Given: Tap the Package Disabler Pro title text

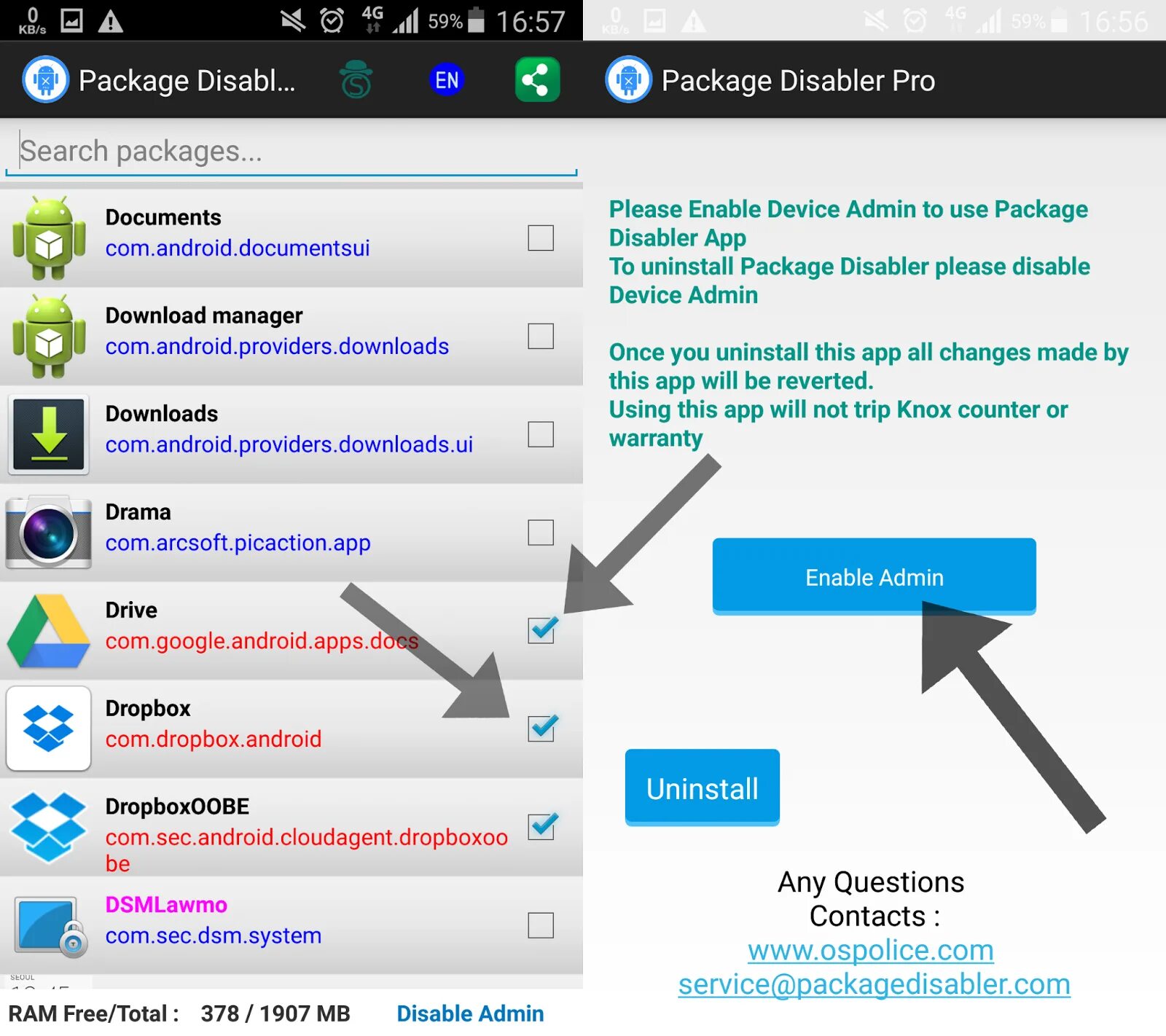Looking at the screenshot, I should point(798,80).
